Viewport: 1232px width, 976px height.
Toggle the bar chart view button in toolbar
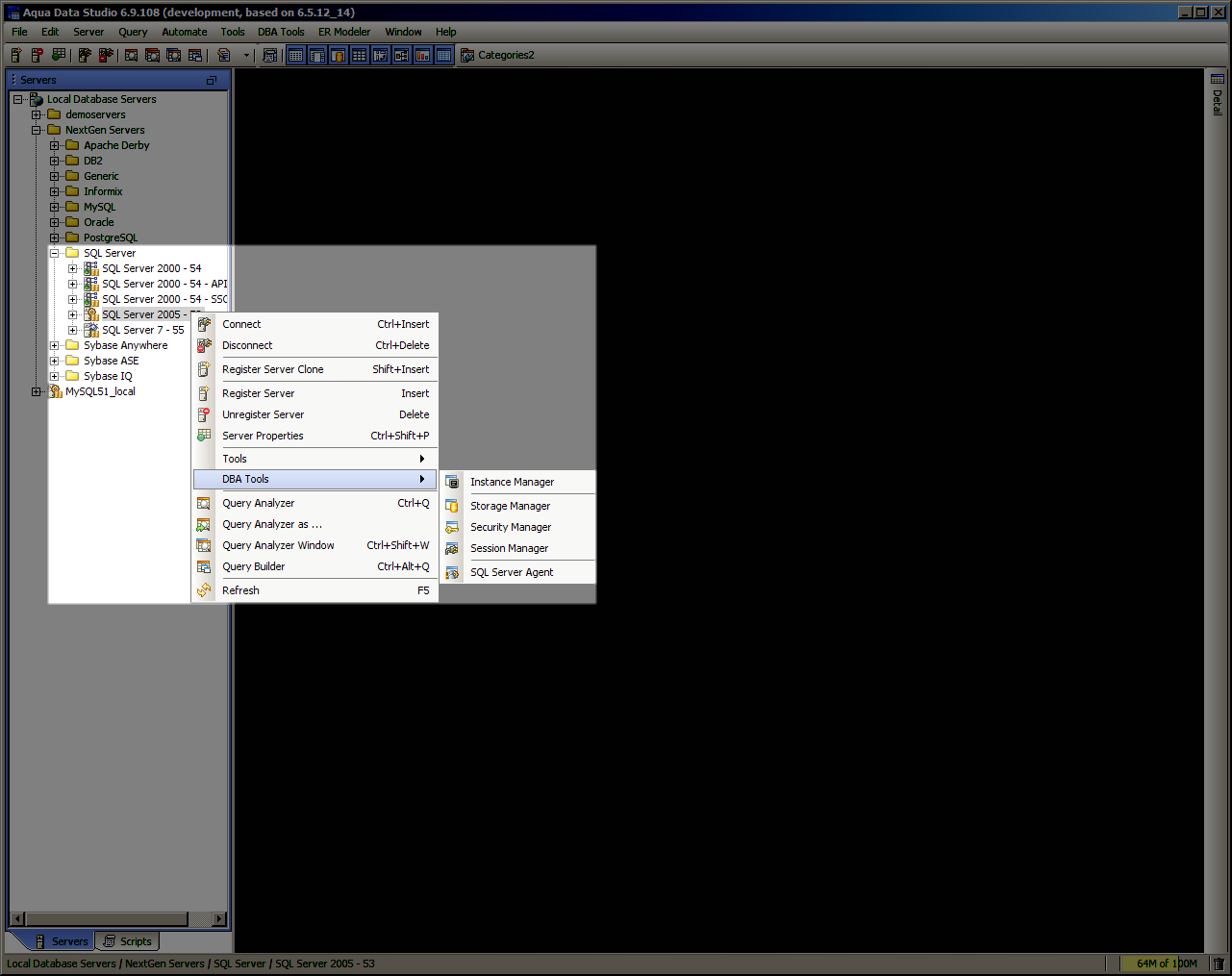pos(423,55)
